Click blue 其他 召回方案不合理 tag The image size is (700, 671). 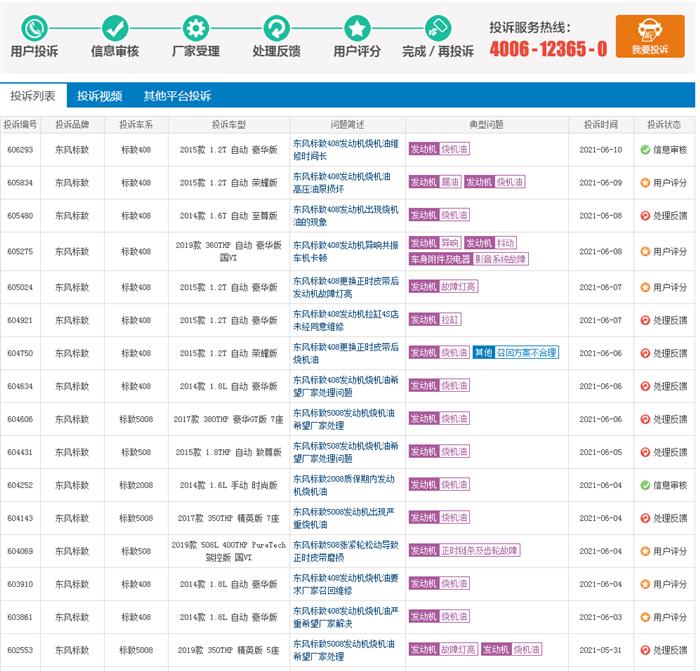516,353
